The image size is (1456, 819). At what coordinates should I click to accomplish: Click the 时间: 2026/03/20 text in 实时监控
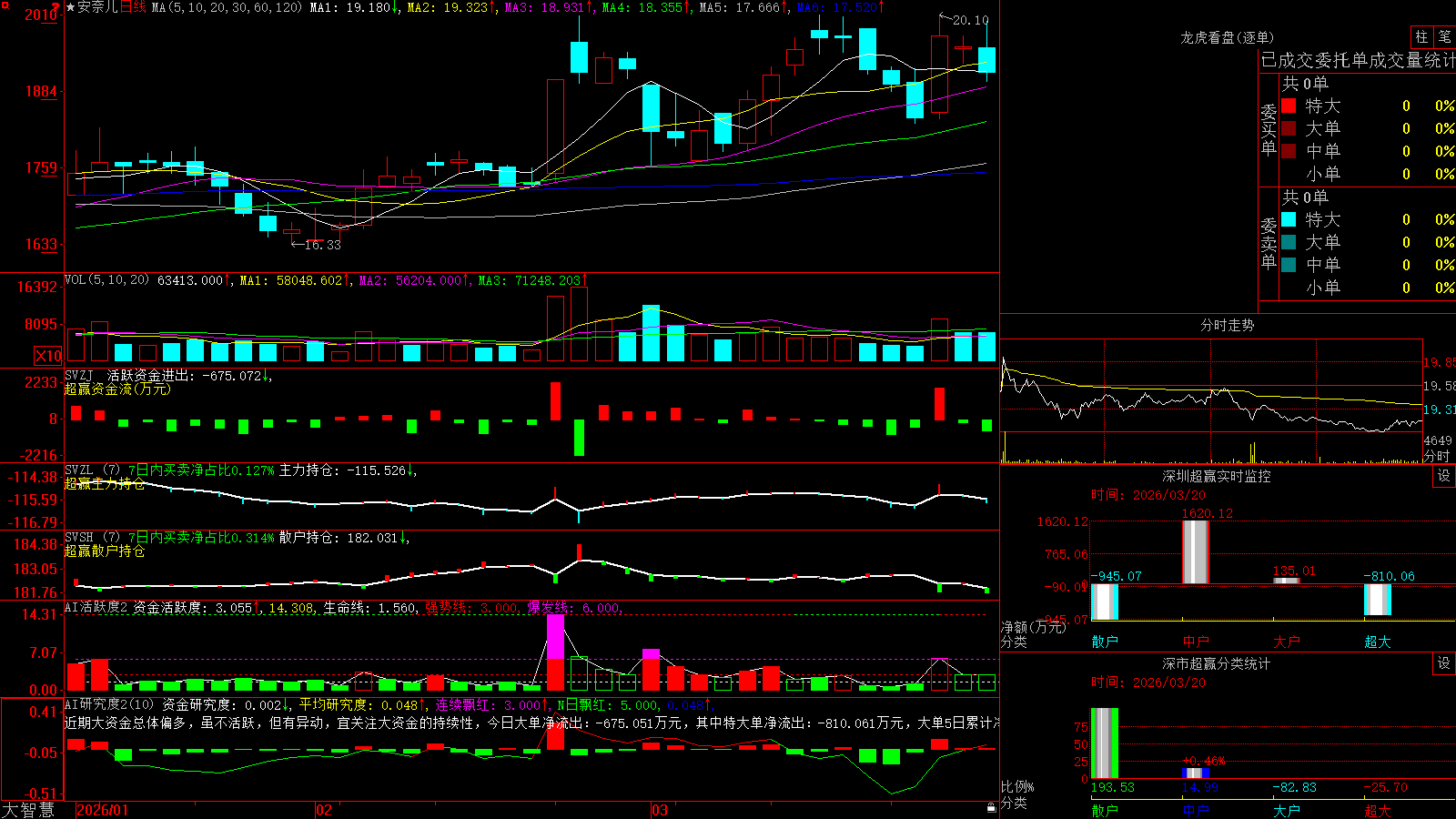[1148, 495]
